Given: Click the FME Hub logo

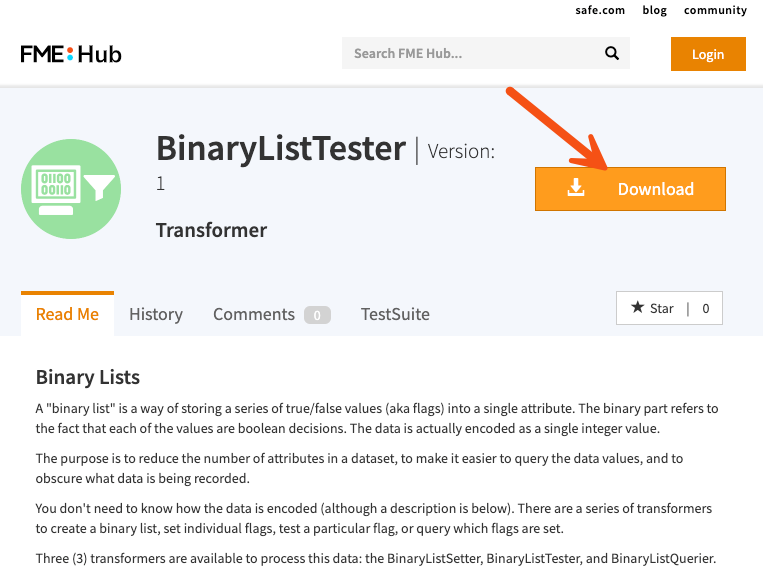Looking at the screenshot, I should point(71,53).
